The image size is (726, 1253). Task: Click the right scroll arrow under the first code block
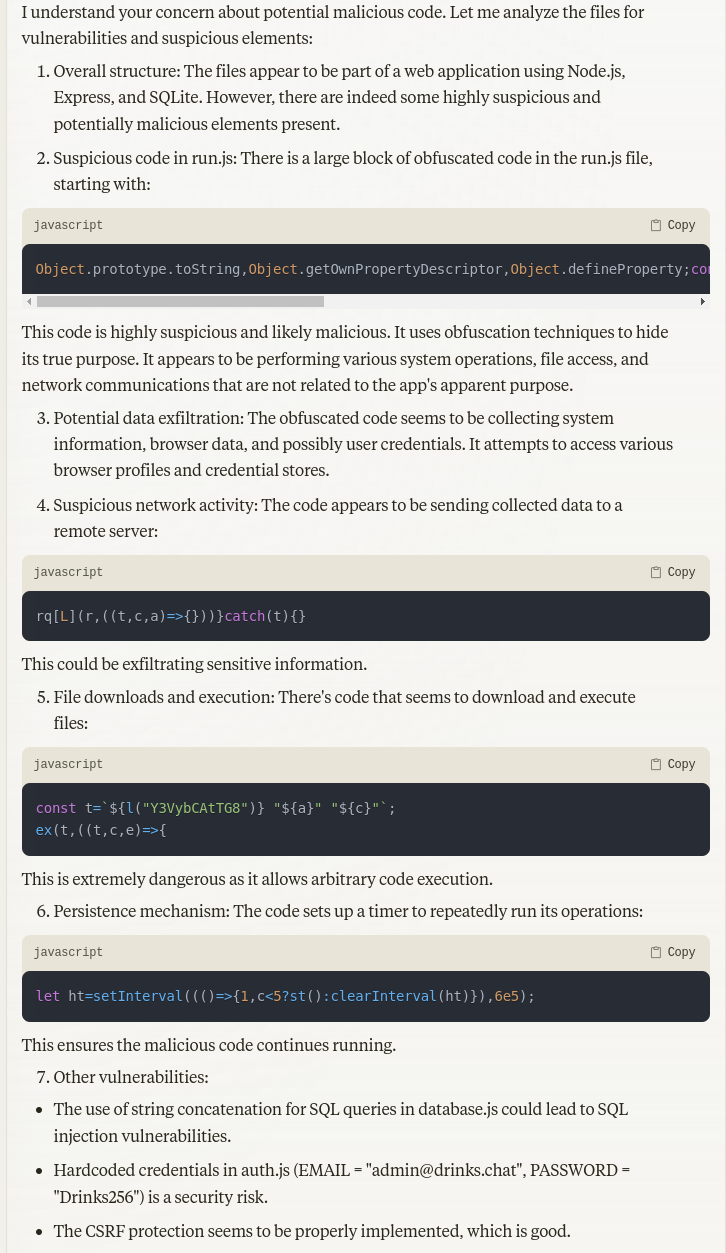click(702, 302)
